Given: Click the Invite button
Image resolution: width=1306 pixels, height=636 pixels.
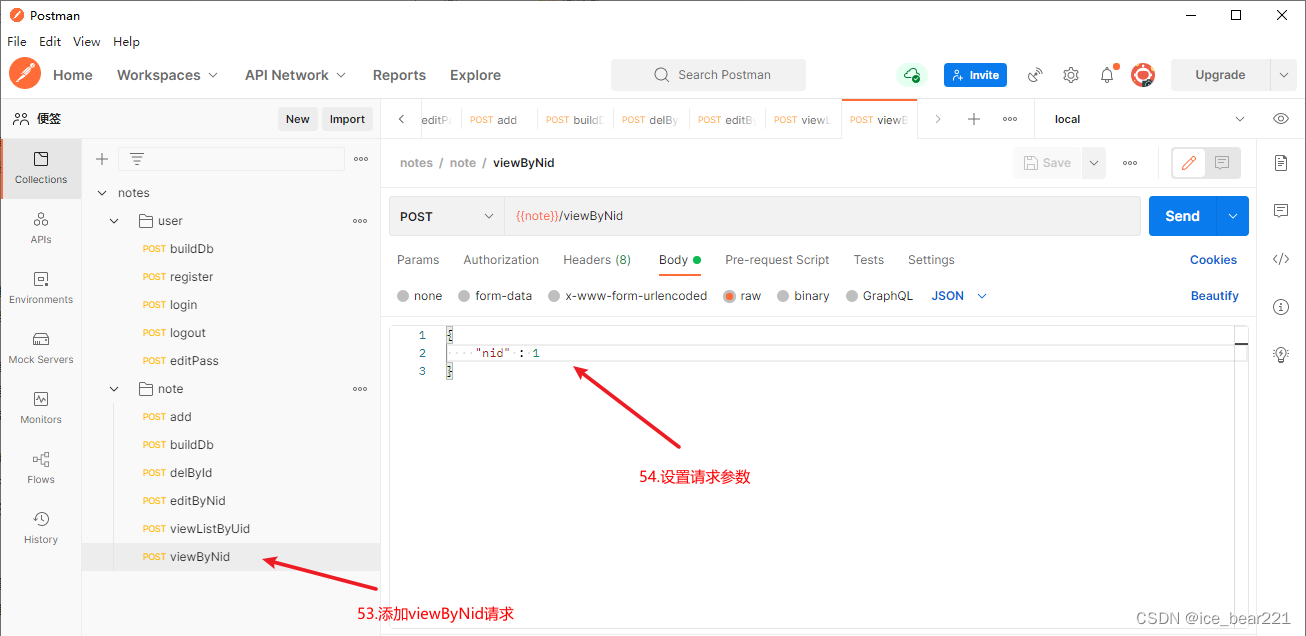Looking at the screenshot, I should tap(975, 75).
